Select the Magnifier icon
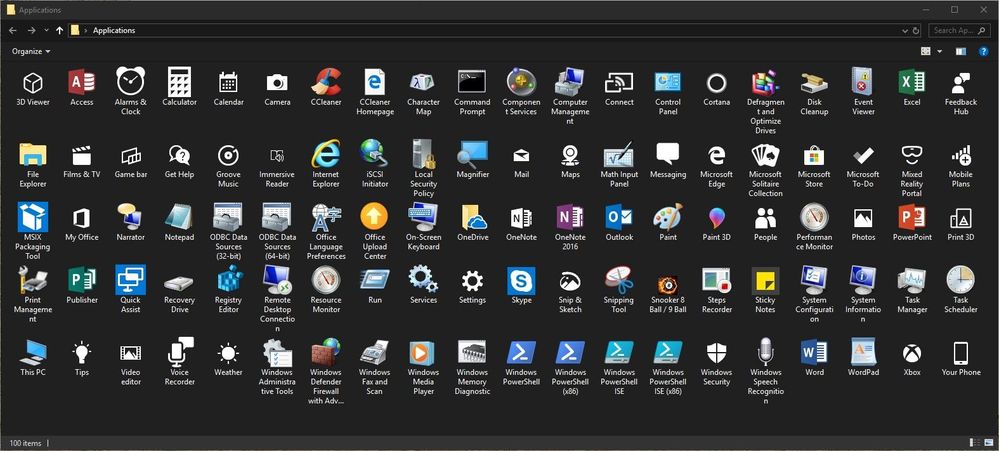 (472, 154)
